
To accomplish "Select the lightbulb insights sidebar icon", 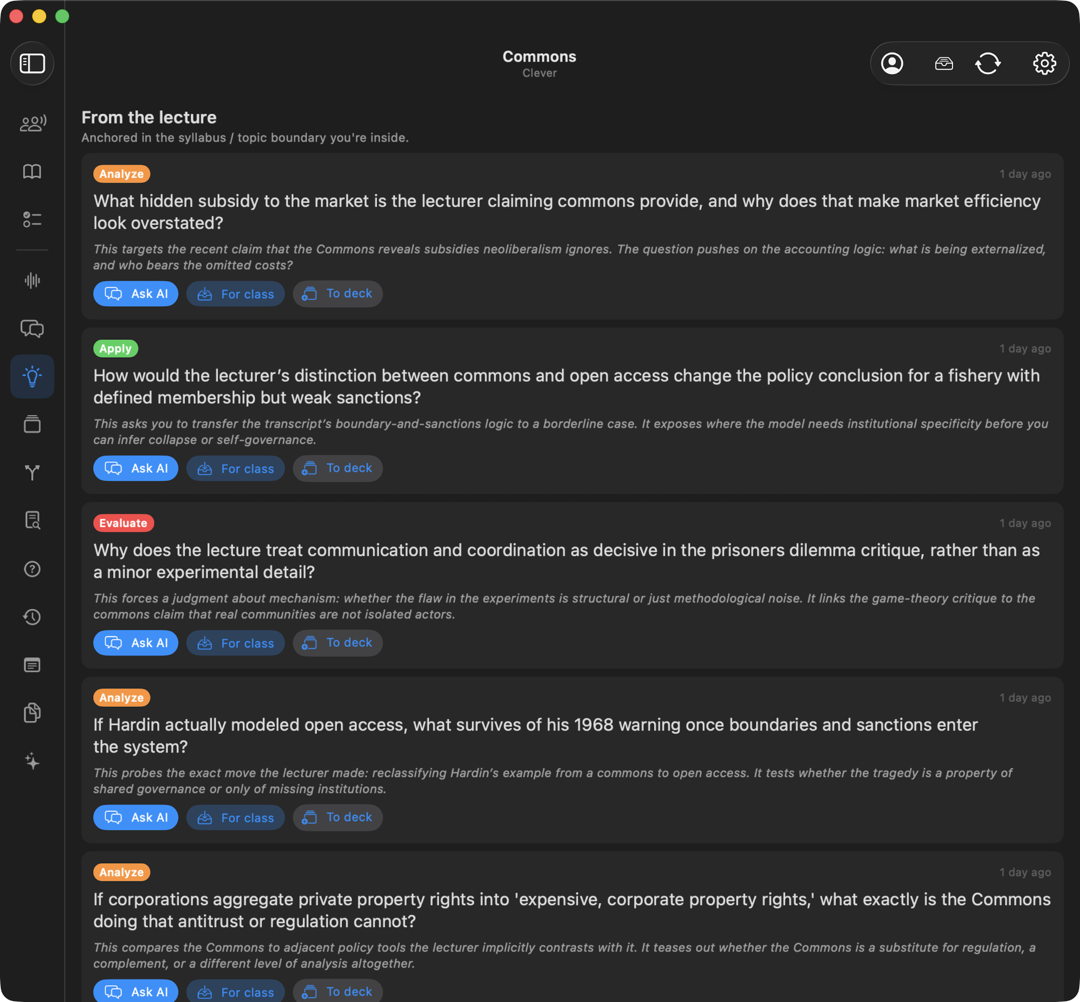I will click(x=32, y=377).
